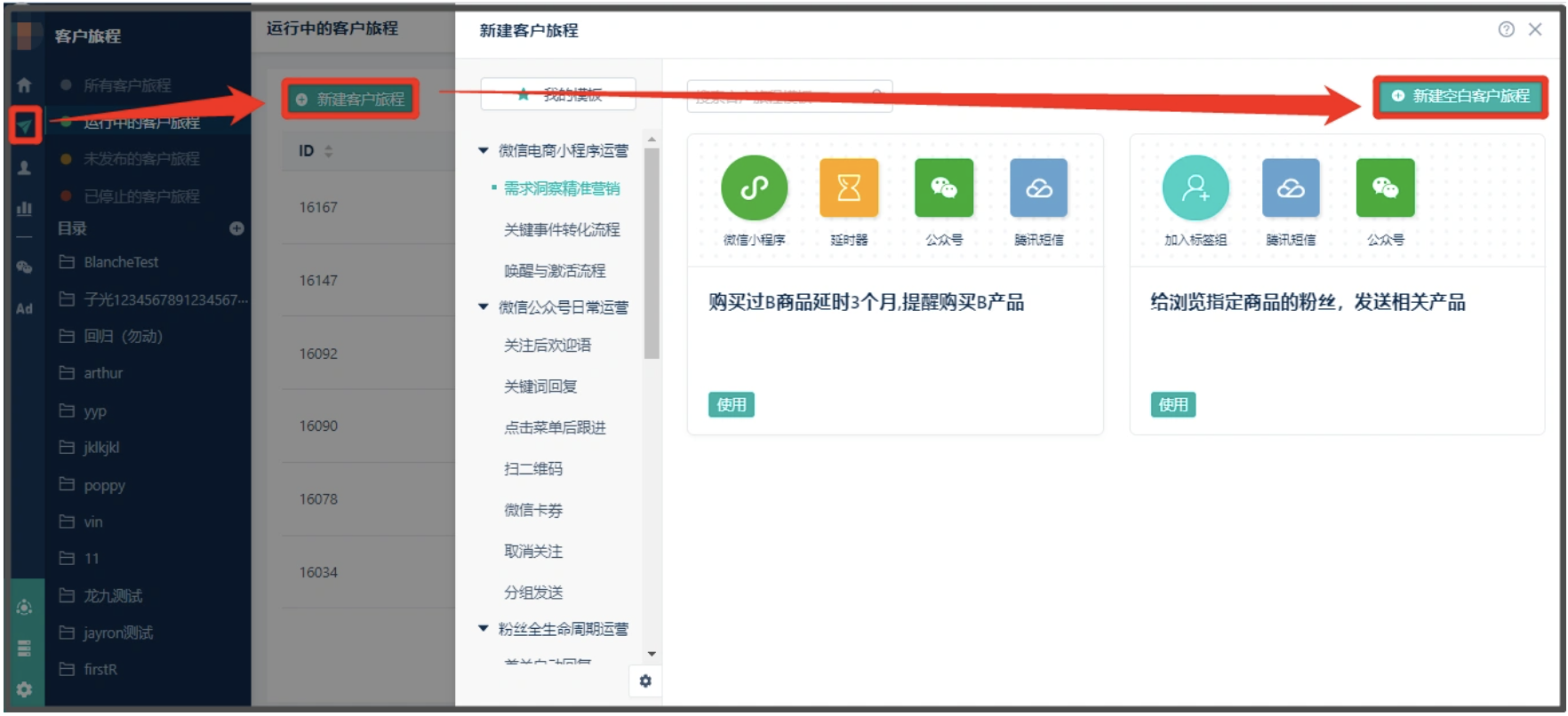Close the 新建客户旅程 dialog

[1535, 29]
